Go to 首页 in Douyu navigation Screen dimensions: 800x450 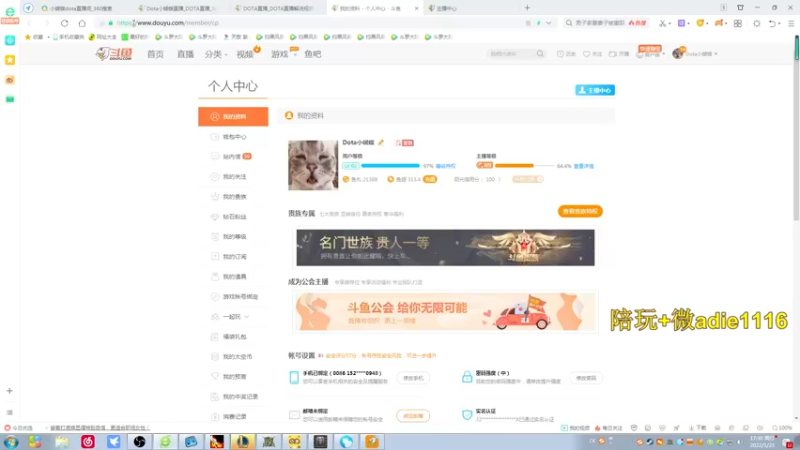click(x=155, y=54)
